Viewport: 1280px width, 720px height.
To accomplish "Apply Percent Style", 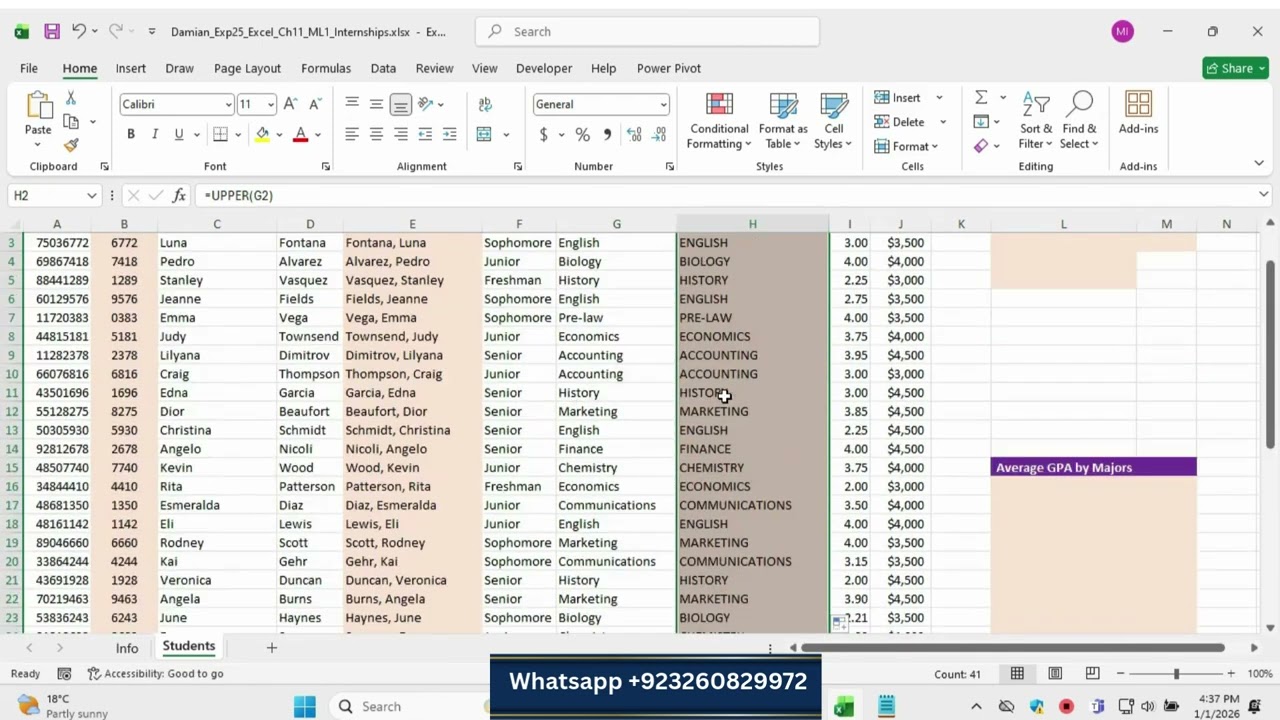I will click(583, 134).
